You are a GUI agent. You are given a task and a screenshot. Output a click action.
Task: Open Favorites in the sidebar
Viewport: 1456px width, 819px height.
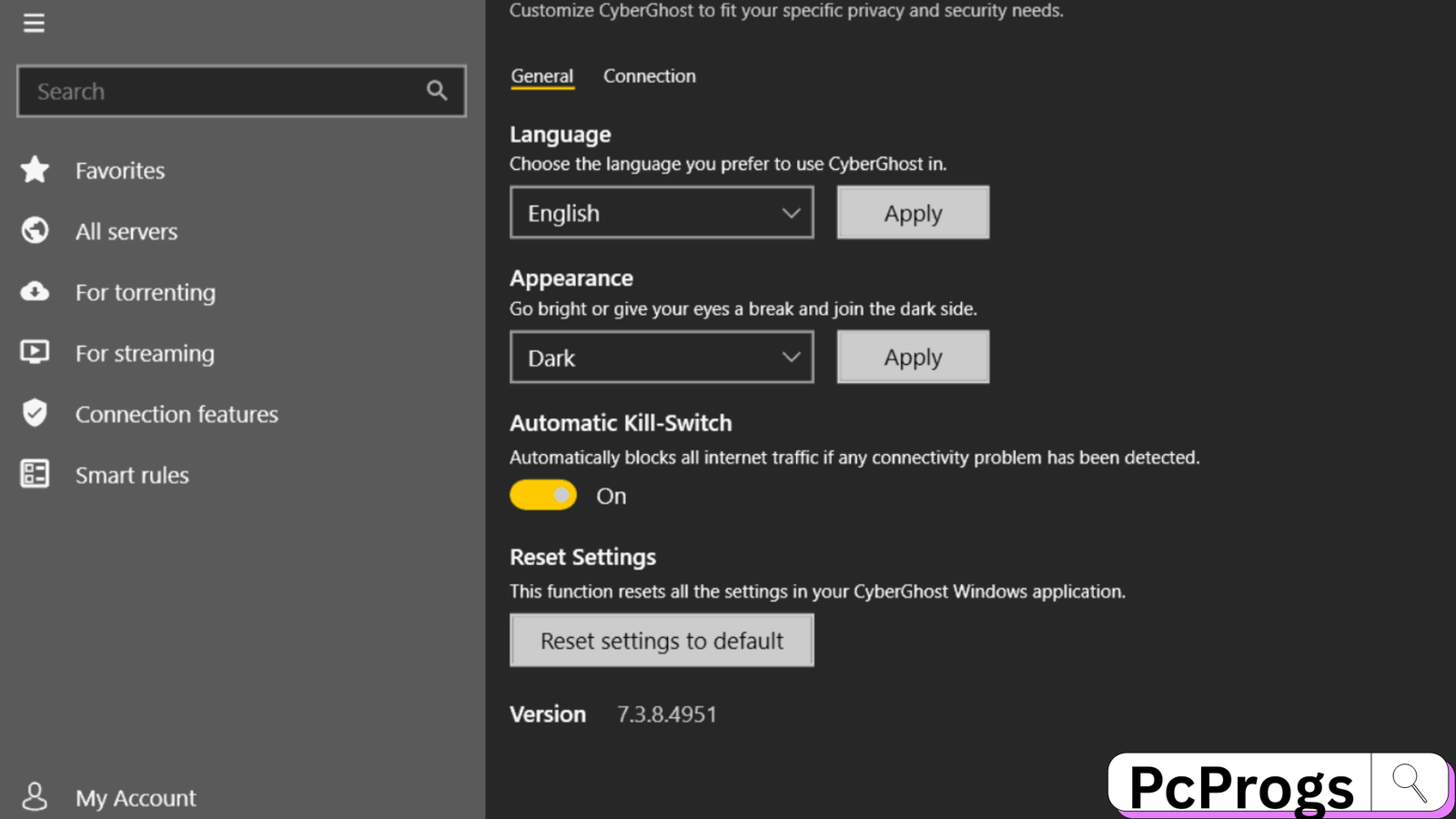[120, 170]
